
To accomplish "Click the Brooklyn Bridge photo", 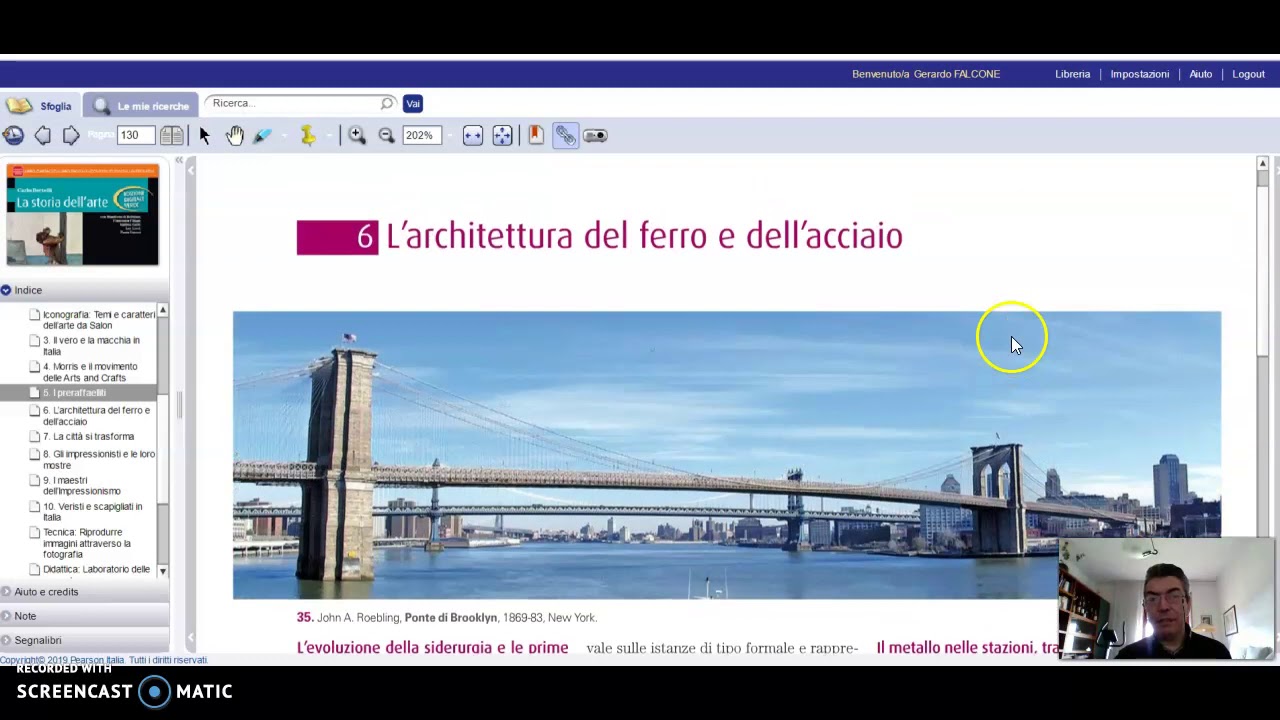I will tap(727, 455).
